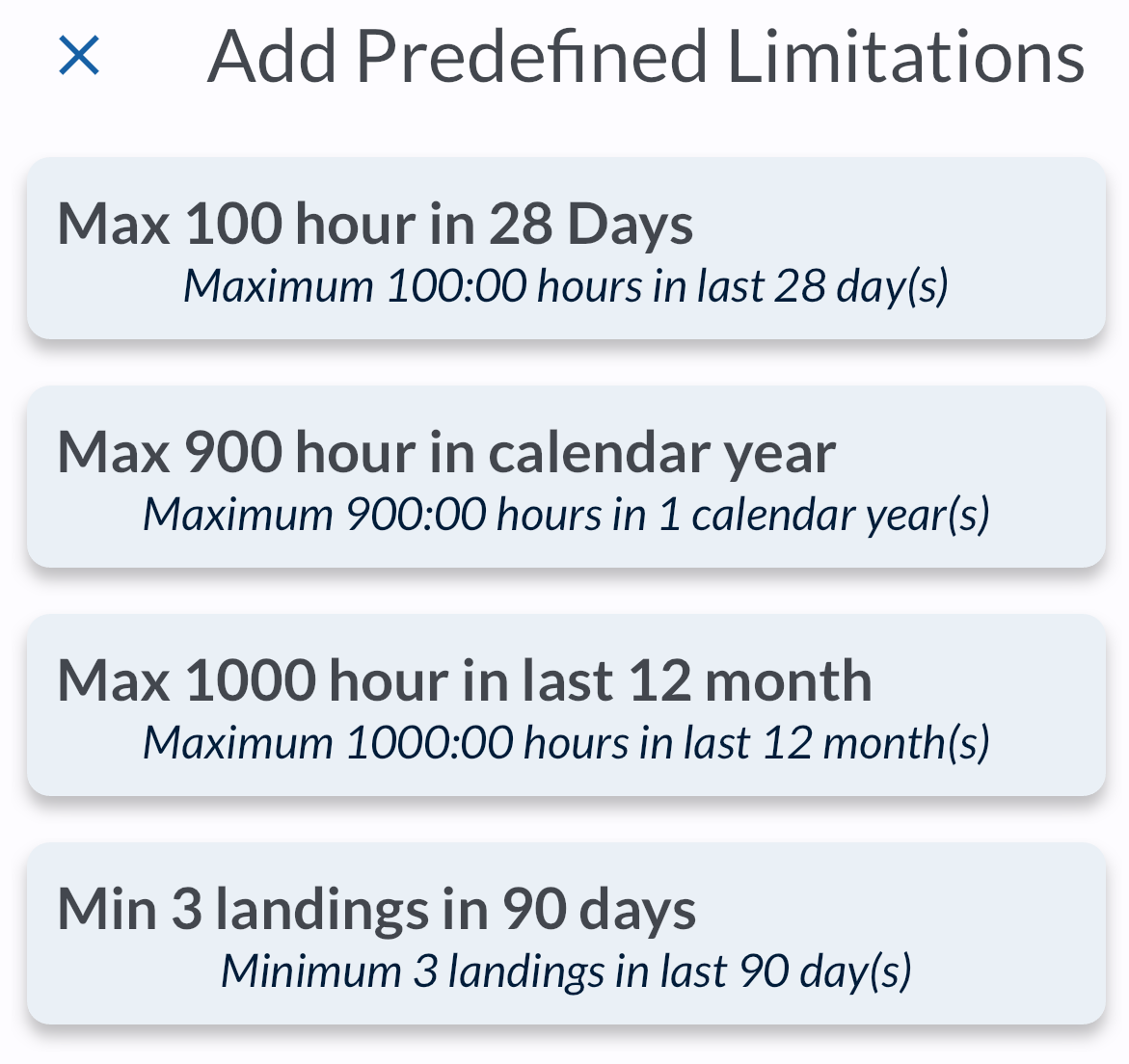This screenshot has height=1064, width=1129.
Task: Tap the first predefined limitation in the list
Action: 566,249
